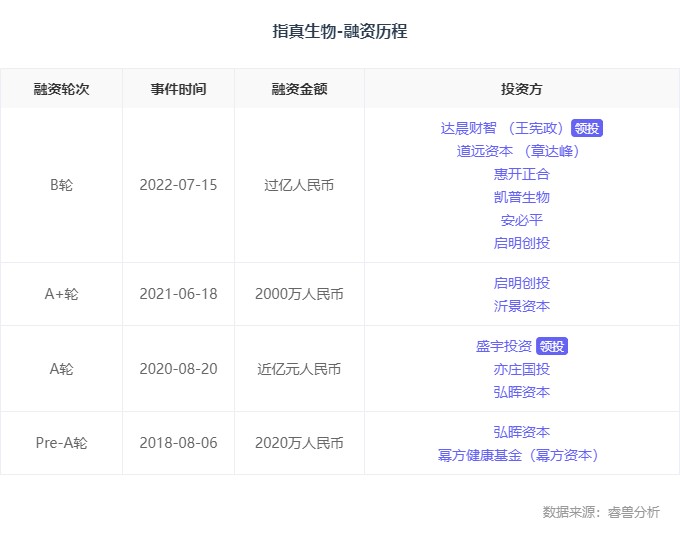Open the 盛宇投资 investor link
The width and height of the screenshot is (680, 548).
coord(504,346)
